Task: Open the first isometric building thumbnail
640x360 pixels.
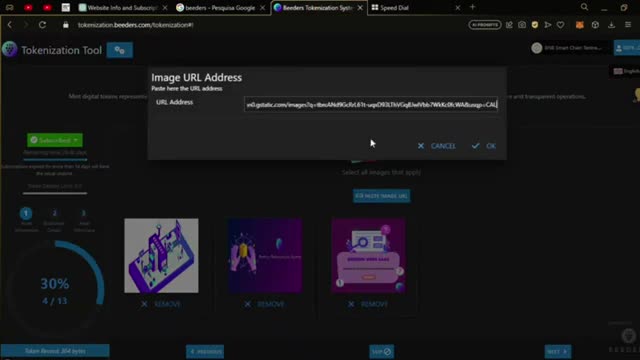Action: coord(161,256)
